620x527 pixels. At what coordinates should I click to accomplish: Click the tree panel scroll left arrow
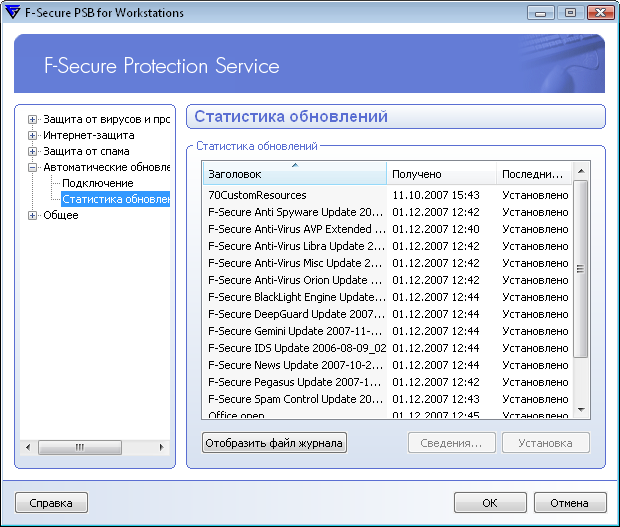pos(28,447)
